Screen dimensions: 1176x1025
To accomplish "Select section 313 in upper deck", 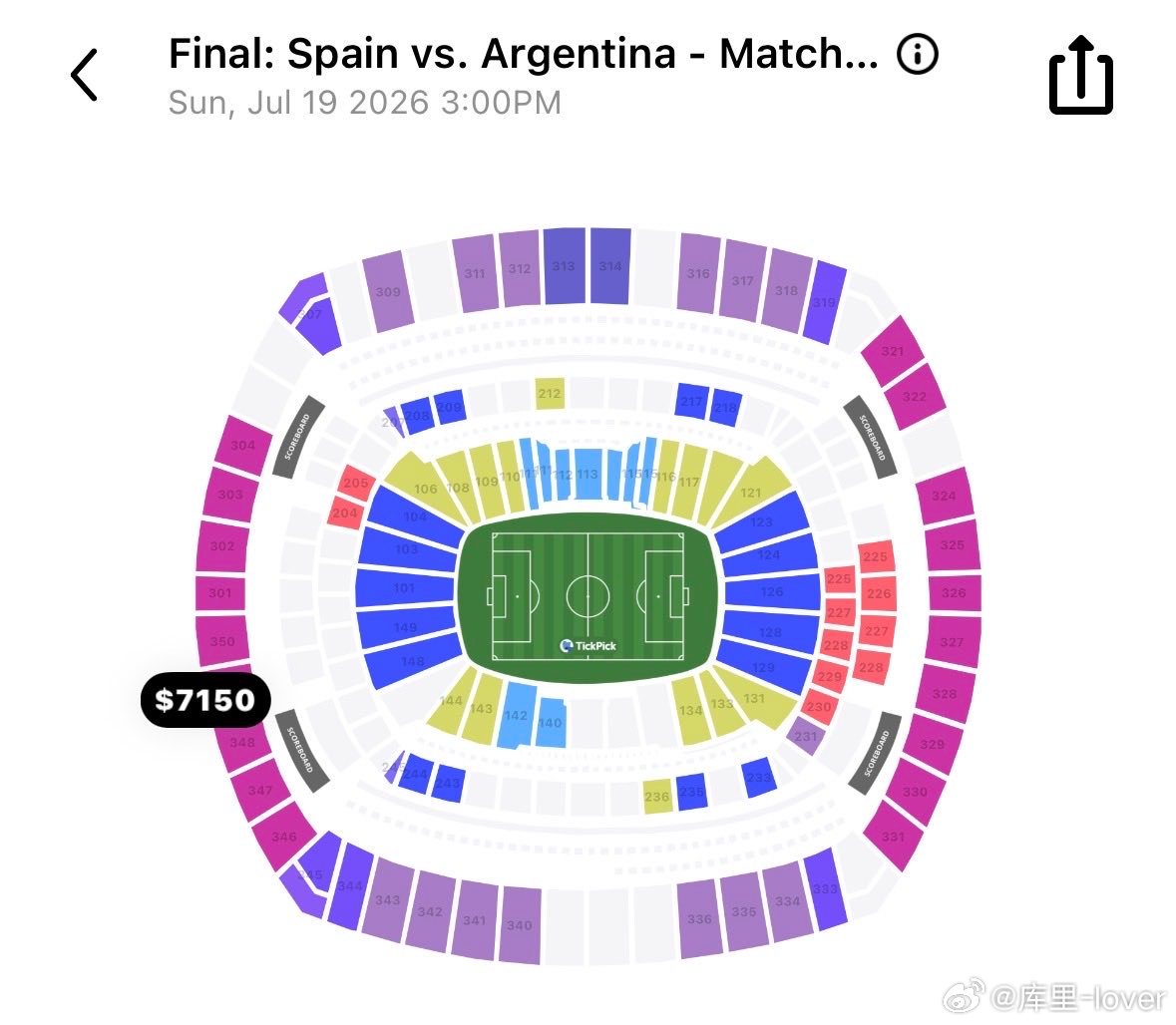I will pyautogui.click(x=564, y=266).
